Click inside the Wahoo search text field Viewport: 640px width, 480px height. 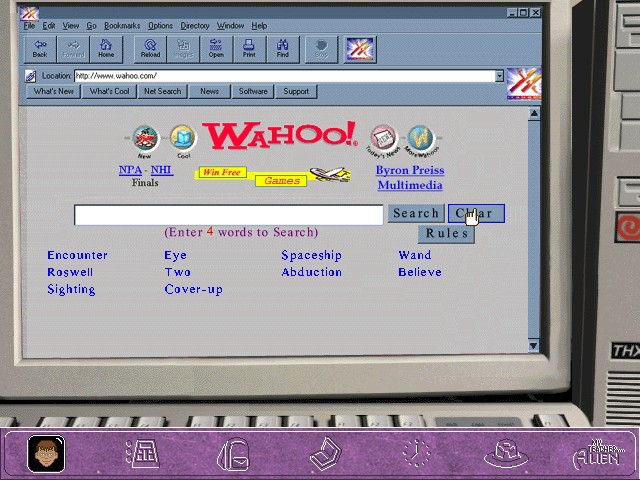pos(229,215)
